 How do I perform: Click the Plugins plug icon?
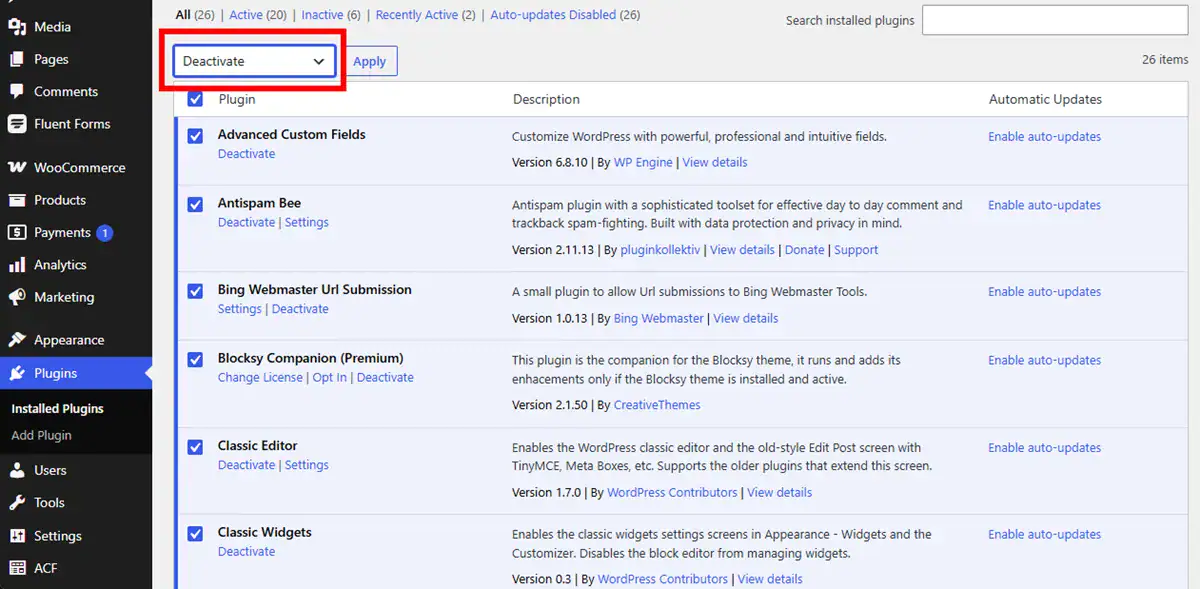pyautogui.click(x=17, y=373)
